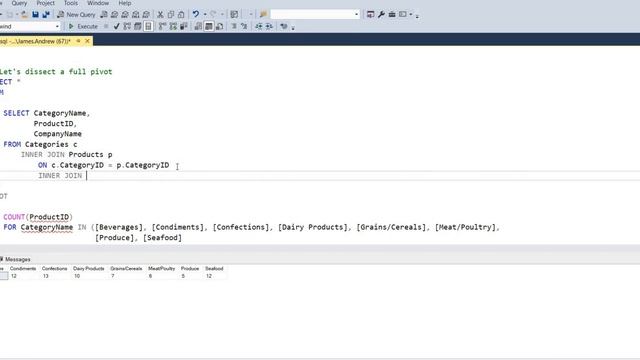The image size is (640, 360).
Task: Click the Properties wrench icon
Action: pyautogui.click(x=381, y=14)
